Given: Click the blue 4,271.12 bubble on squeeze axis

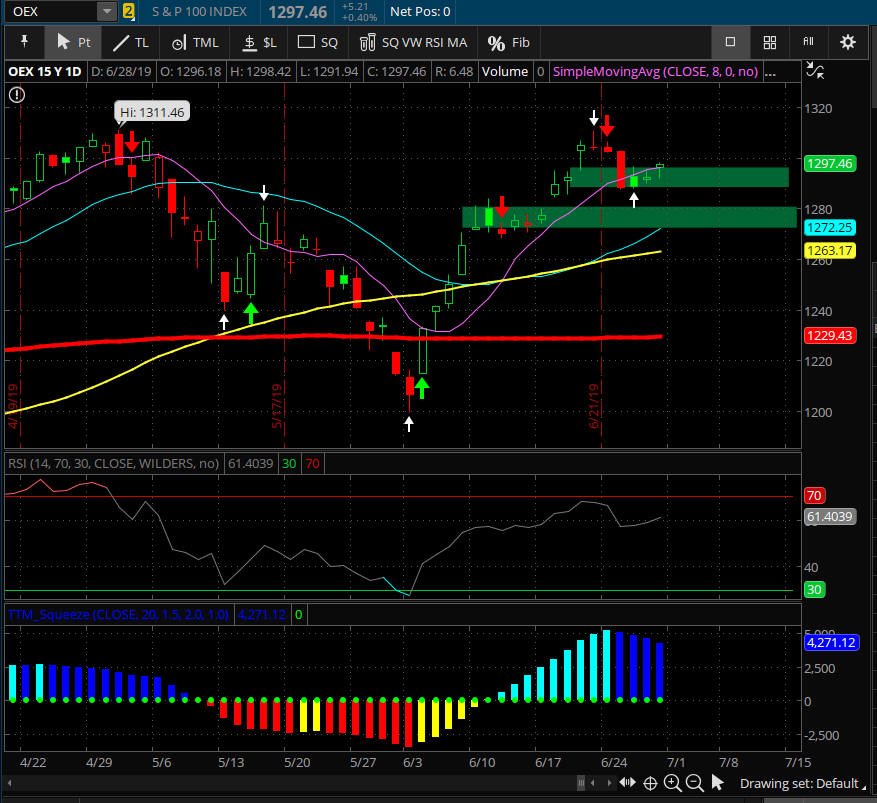Looking at the screenshot, I should click(x=831, y=643).
